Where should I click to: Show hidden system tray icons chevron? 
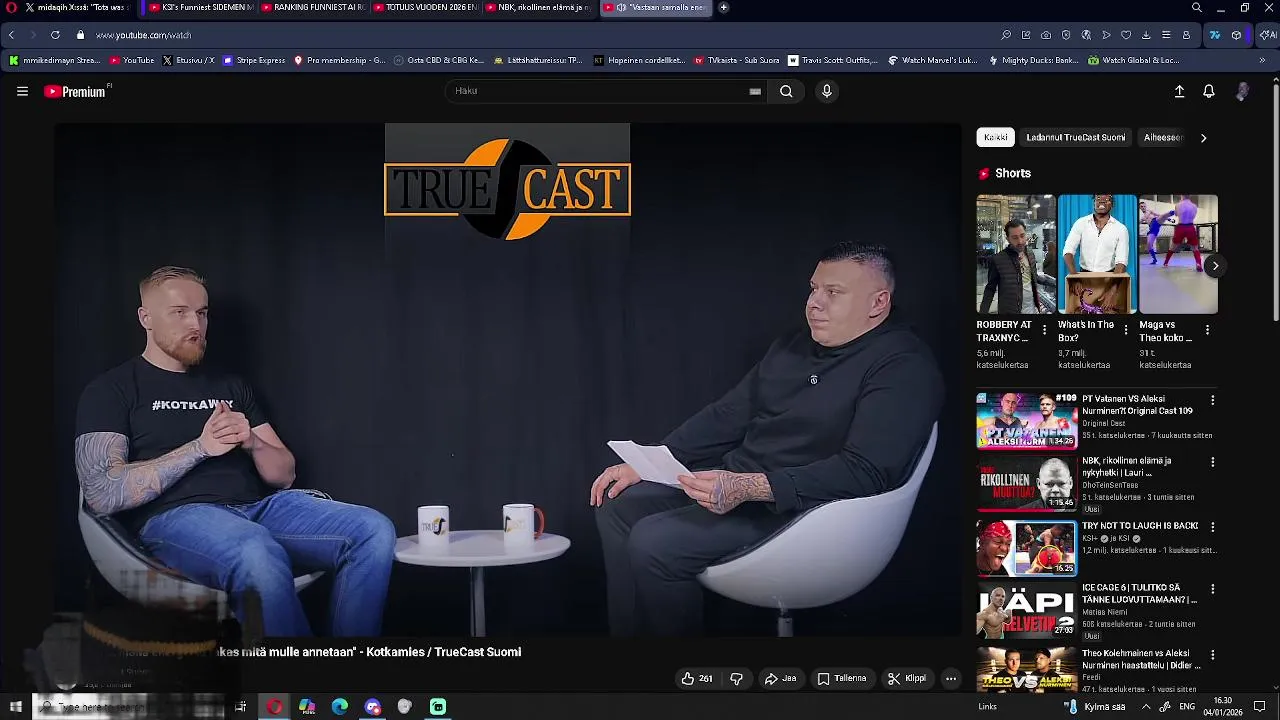click(1146, 707)
